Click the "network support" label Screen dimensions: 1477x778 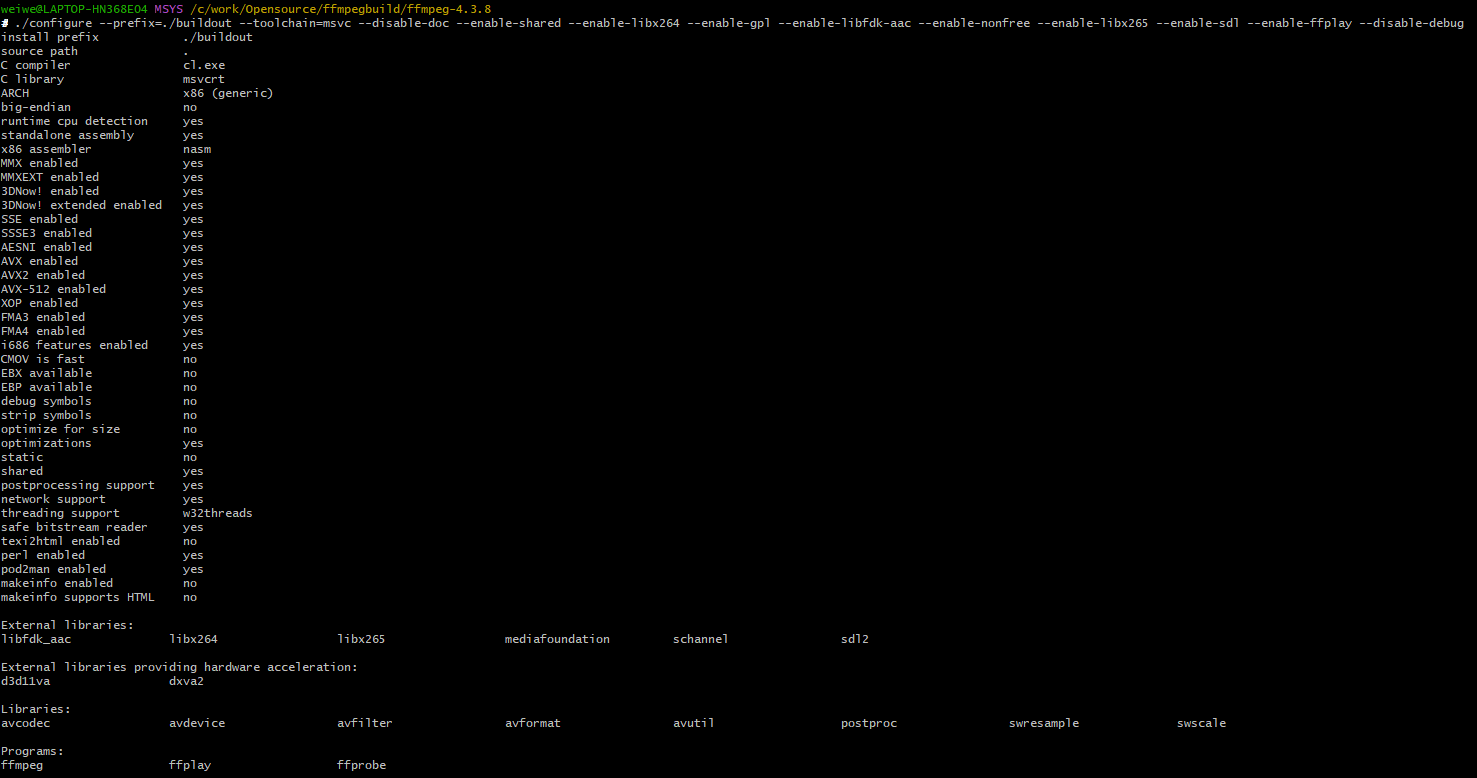(53, 499)
